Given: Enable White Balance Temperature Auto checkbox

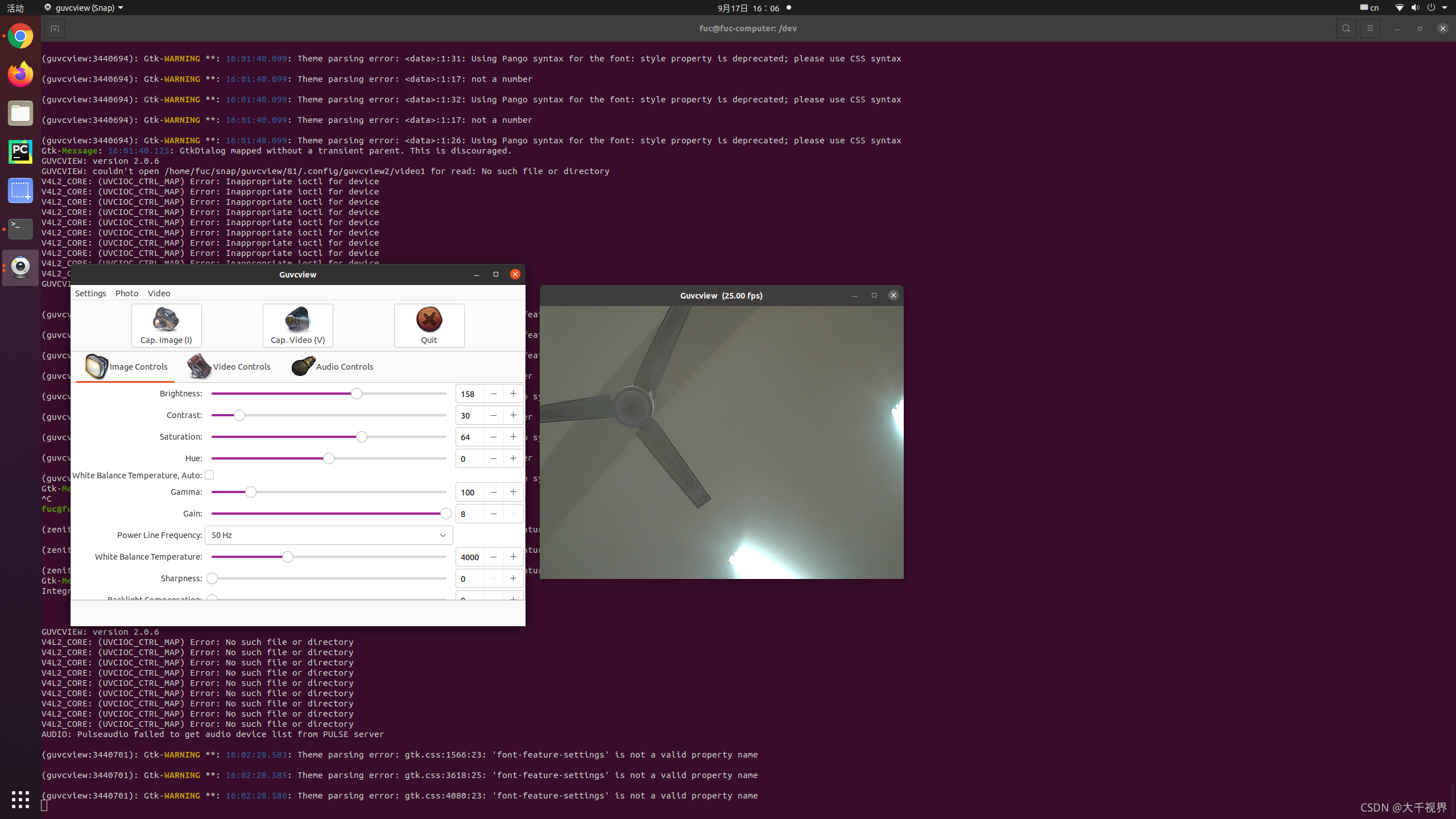Looking at the screenshot, I should click(x=209, y=475).
